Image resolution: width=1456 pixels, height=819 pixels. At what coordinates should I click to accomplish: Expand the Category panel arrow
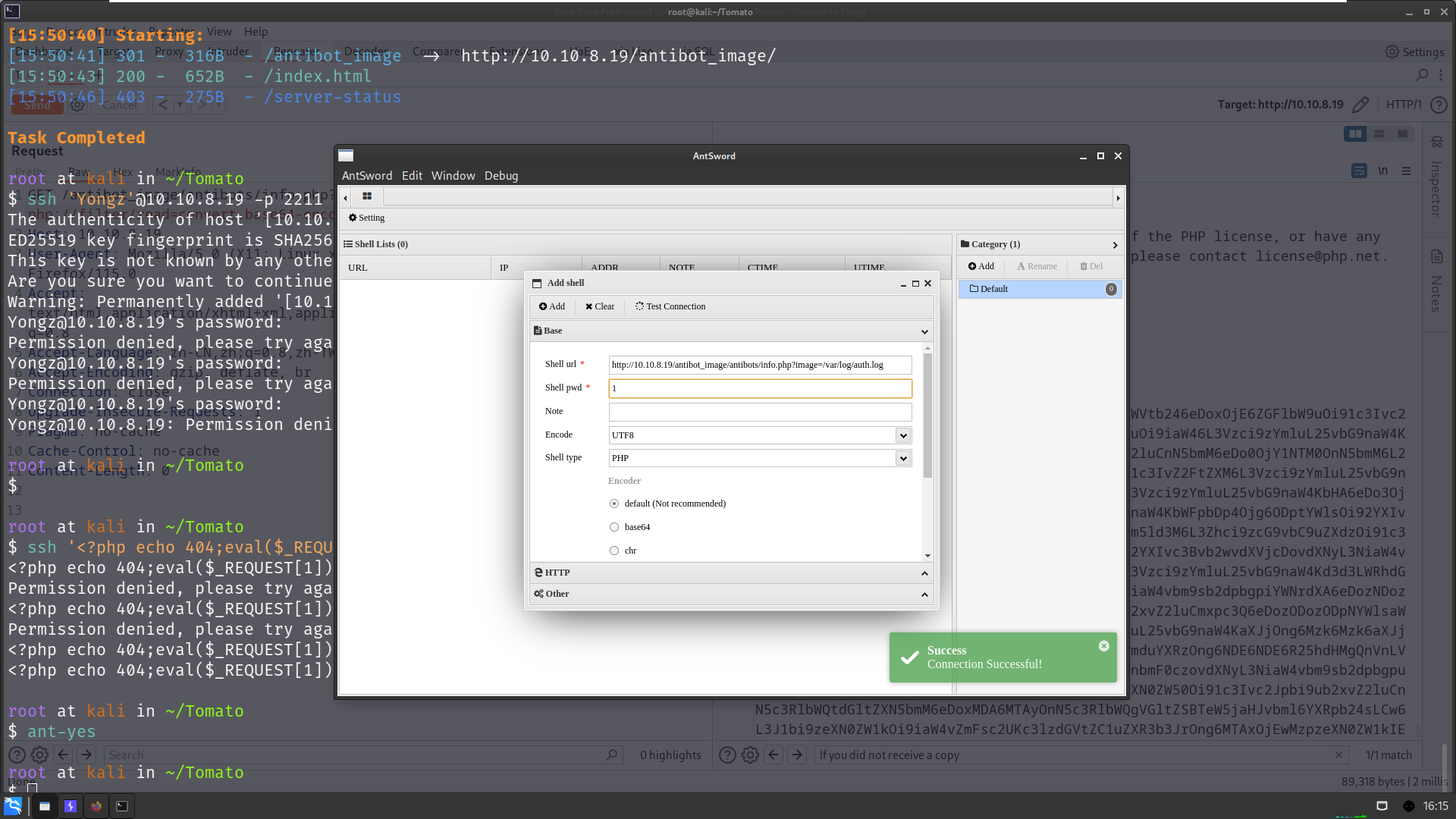(1115, 245)
